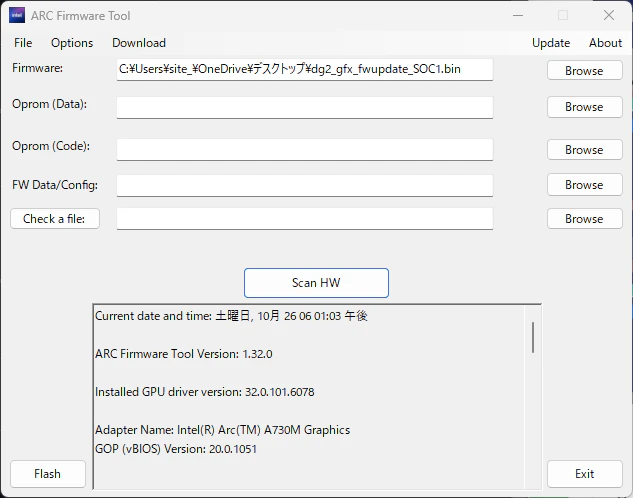Open the Options menu
Screen dimensions: 633x498
72,43
